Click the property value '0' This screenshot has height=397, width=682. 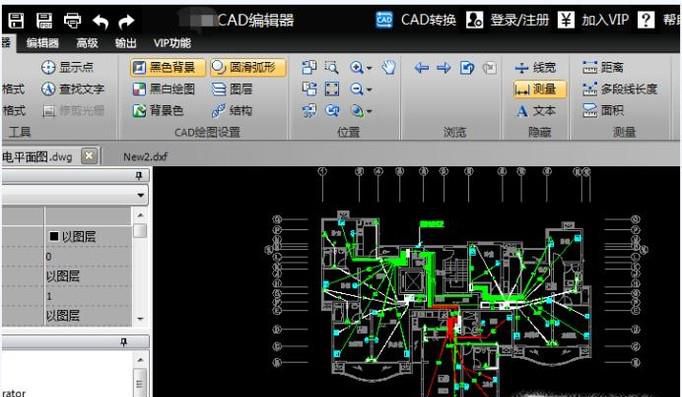tap(49, 257)
